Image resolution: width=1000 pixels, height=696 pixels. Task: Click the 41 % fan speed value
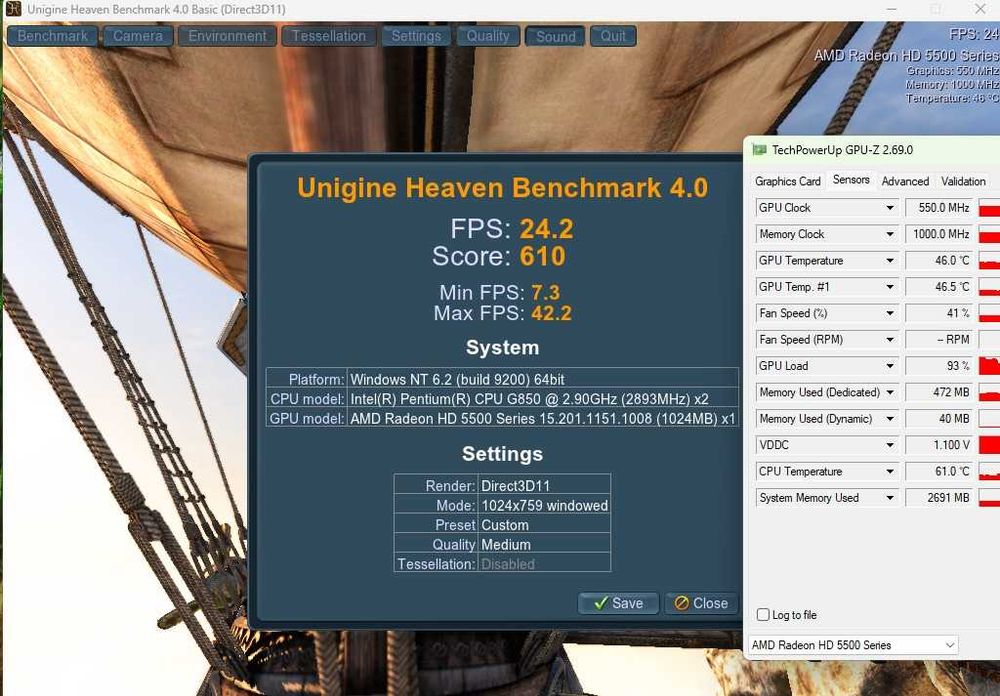pyautogui.click(x=939, y=313)
